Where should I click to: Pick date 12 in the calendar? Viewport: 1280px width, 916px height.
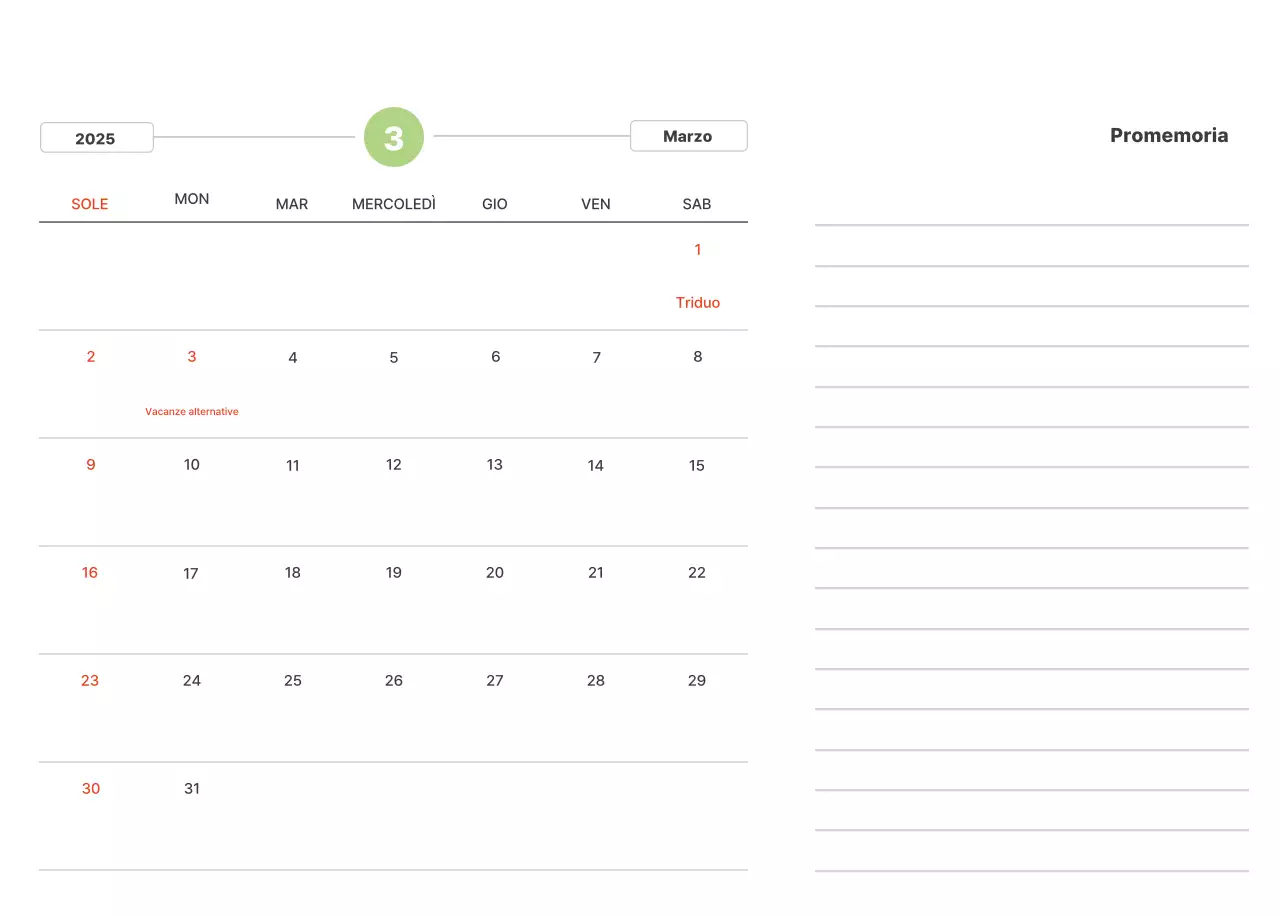pyautogui.click(x=394, y=465)
